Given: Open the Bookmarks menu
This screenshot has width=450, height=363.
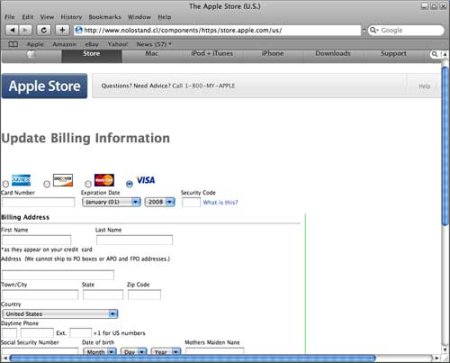Looking at the screenshot, I should point(105,17).
